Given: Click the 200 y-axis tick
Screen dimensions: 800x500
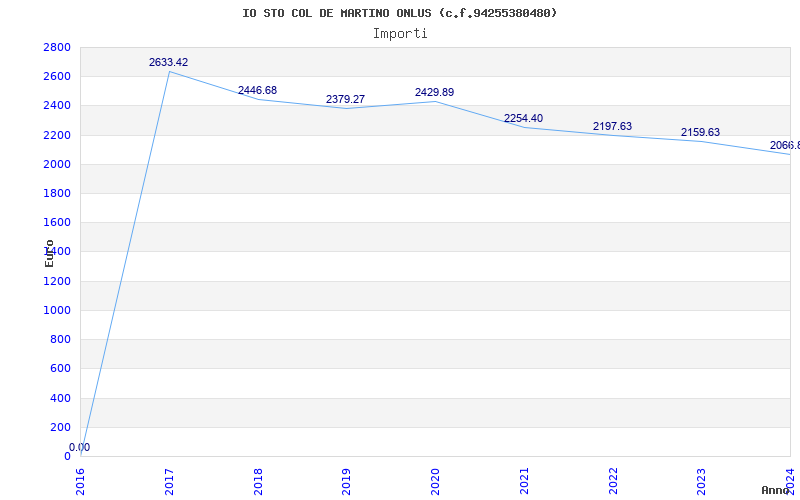Looking at the screenshot, I should pyautogui.click(x=61, y=427).
